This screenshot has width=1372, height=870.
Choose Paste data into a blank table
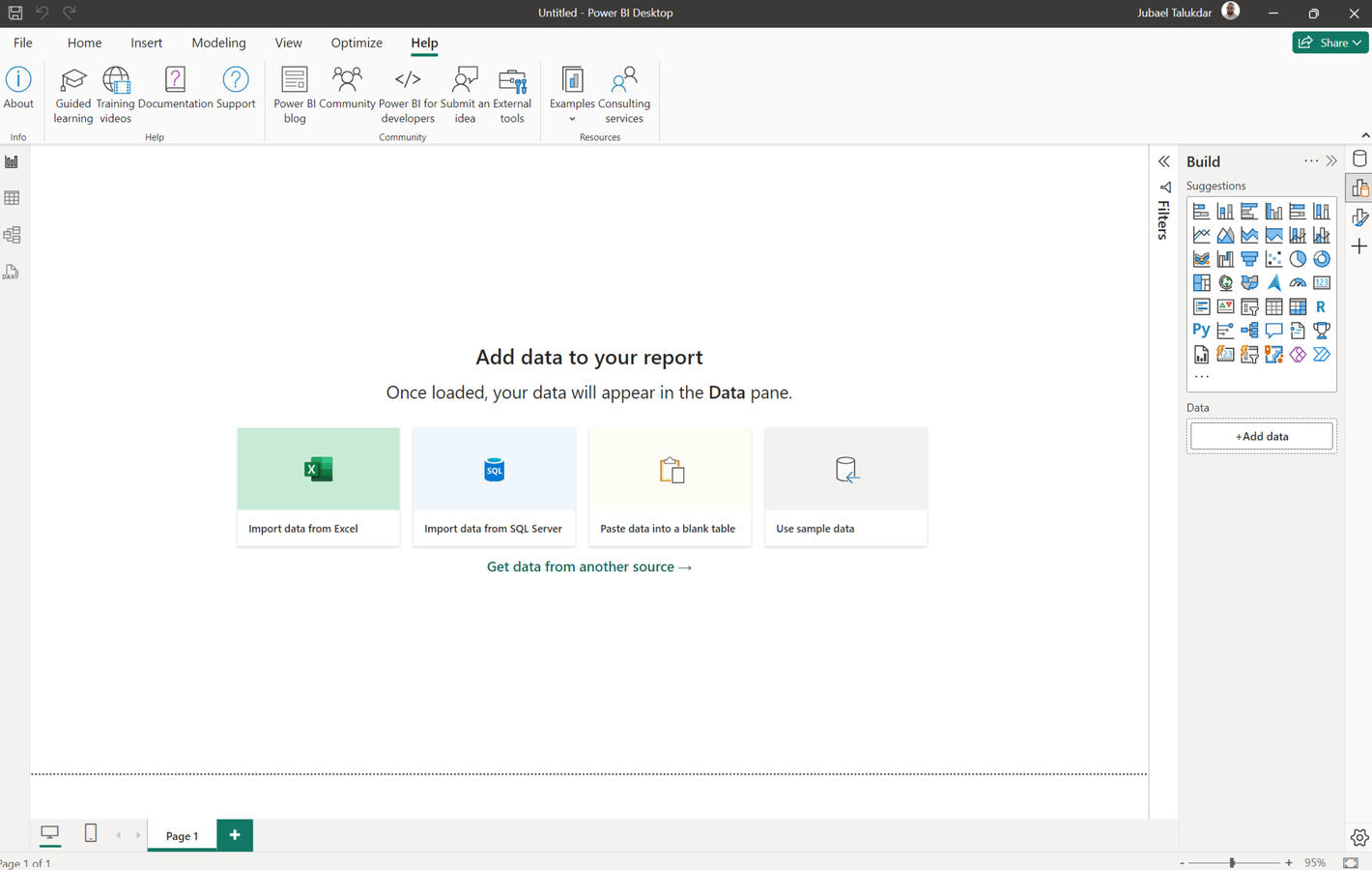pos(670,487)
